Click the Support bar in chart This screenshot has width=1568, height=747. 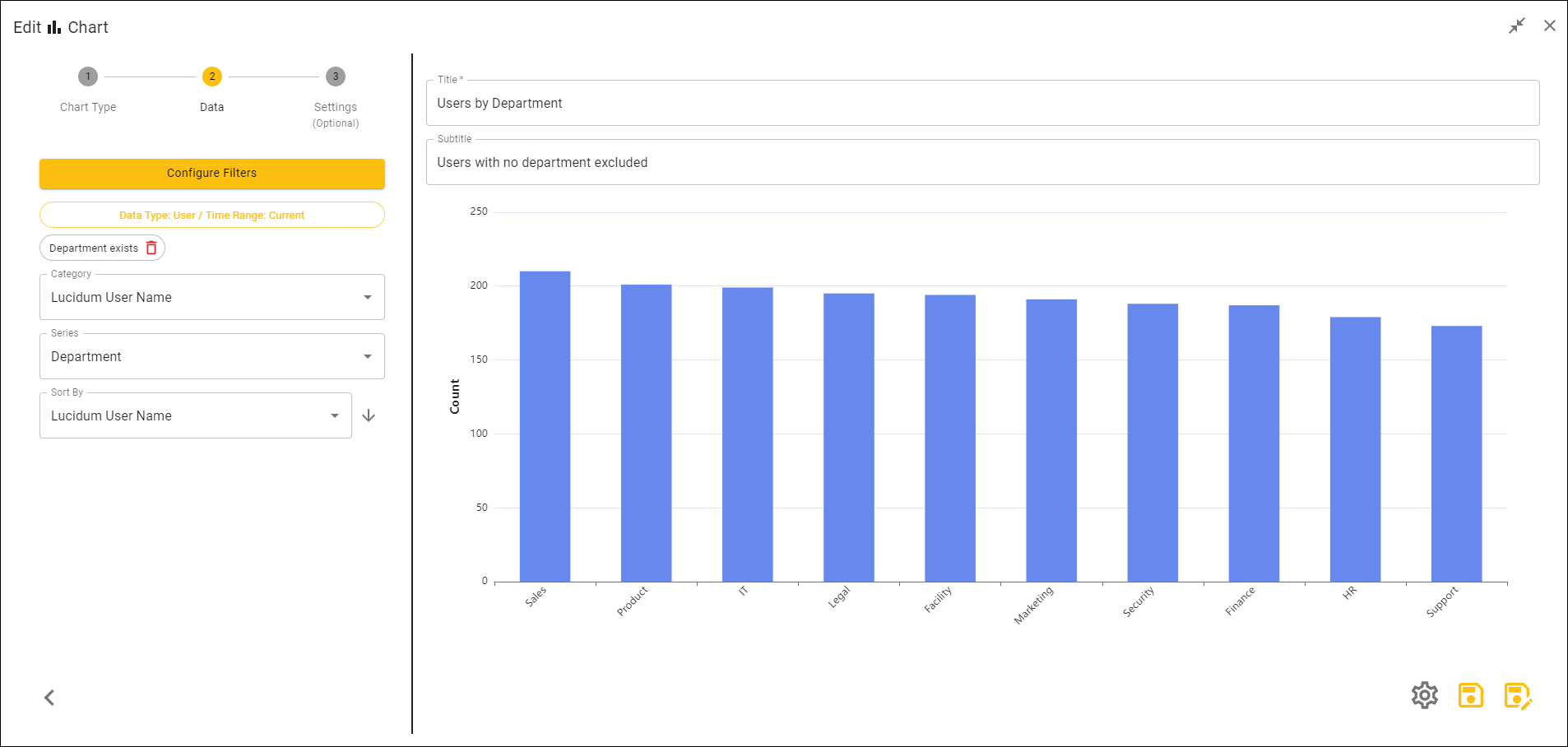coord(1457,454)
